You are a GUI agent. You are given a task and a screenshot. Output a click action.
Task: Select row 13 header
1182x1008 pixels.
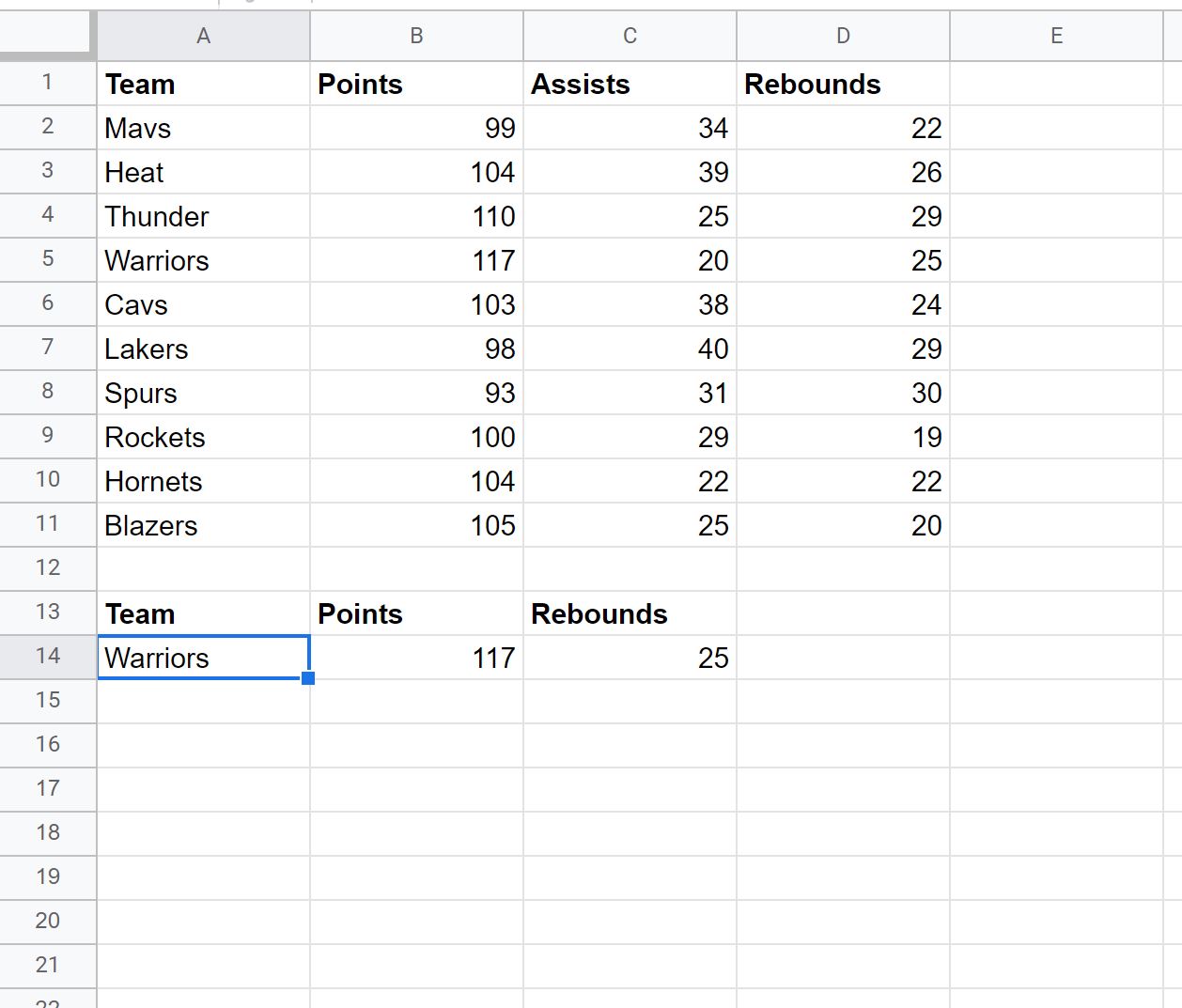[47, 613]
